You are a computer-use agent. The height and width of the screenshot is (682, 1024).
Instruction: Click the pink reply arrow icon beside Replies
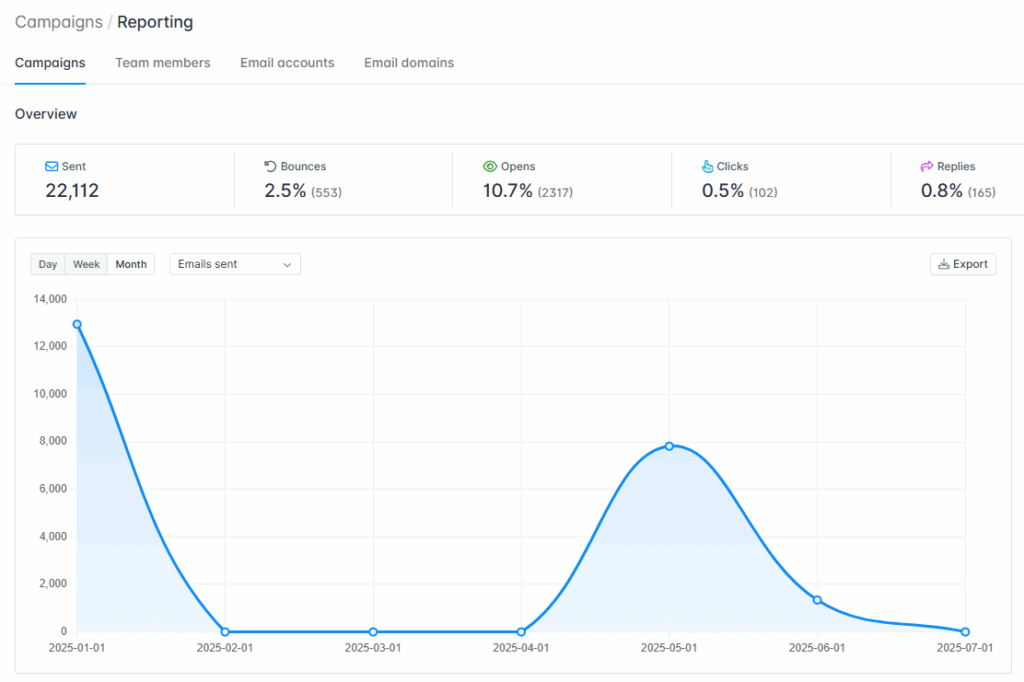click(x=926, y=167)
